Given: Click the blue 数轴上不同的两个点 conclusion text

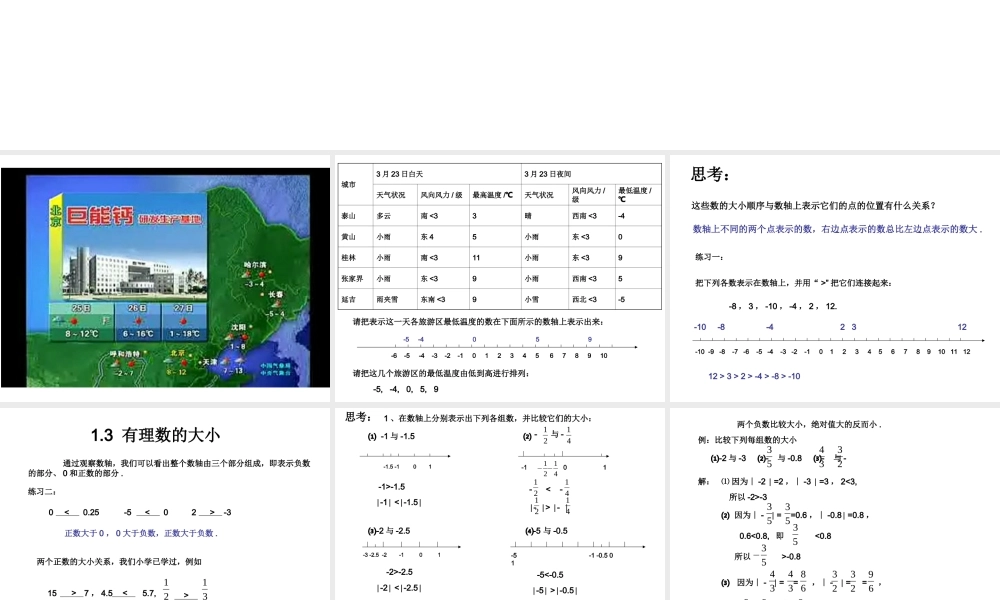Looking at the screenshot, I should coord(837,229).
